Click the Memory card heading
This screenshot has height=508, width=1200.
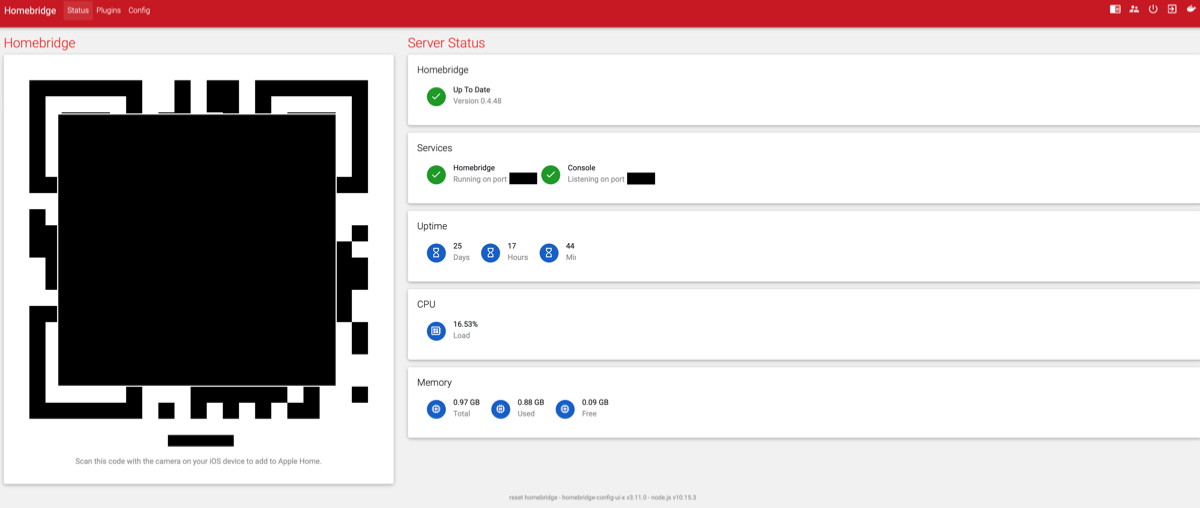coord(435,382)
